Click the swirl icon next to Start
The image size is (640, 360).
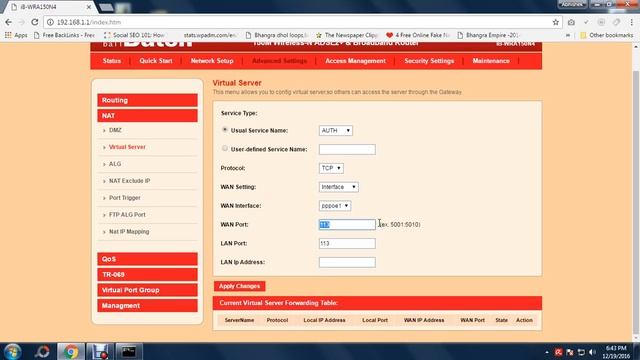42,351
